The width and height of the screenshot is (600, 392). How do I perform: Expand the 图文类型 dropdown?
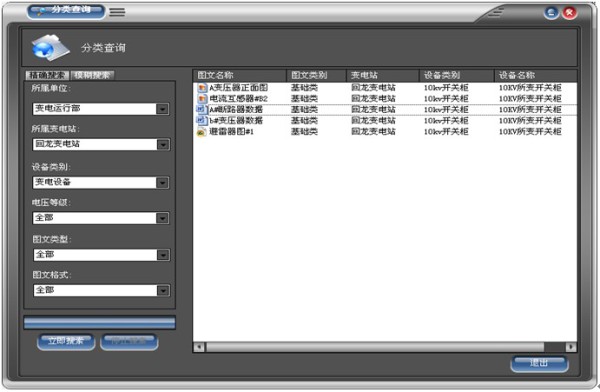click(x=163, y=255)
